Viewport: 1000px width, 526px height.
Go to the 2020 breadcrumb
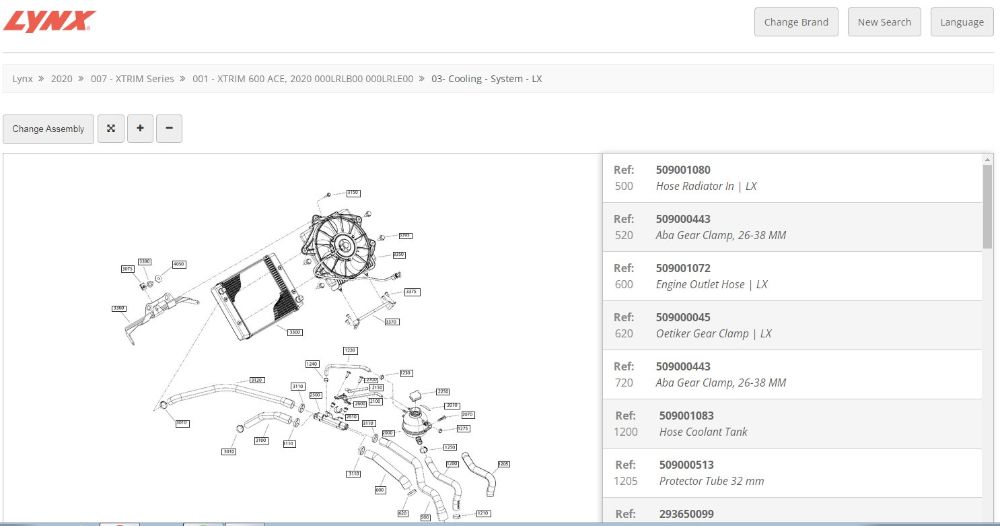tap(61, 78)
